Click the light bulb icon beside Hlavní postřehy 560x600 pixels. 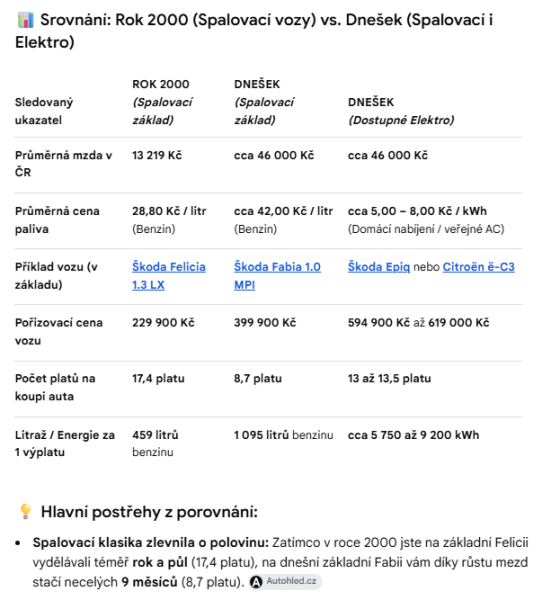(25, 511)
